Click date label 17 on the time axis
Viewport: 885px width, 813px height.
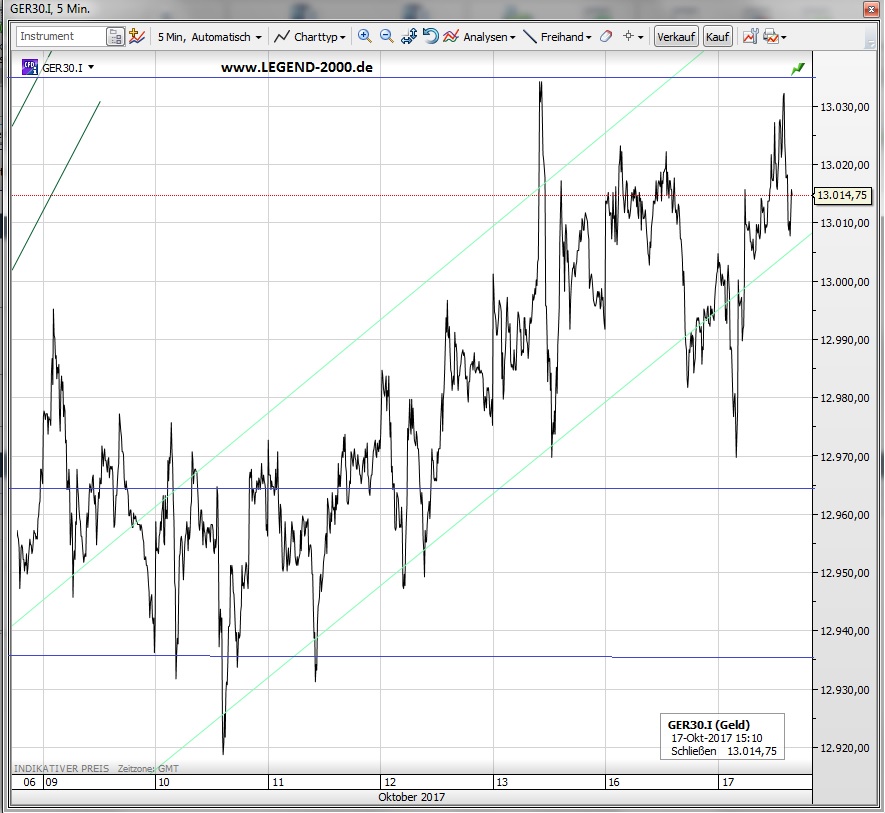[x=728, y=782]
